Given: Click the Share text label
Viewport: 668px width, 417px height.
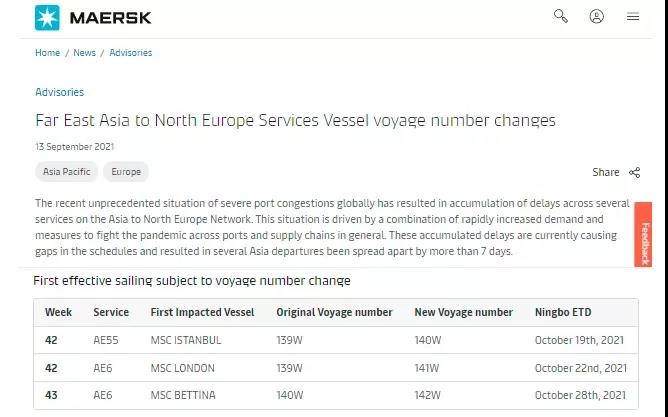Looking at the screenshot, I should (x=605, y=172).
